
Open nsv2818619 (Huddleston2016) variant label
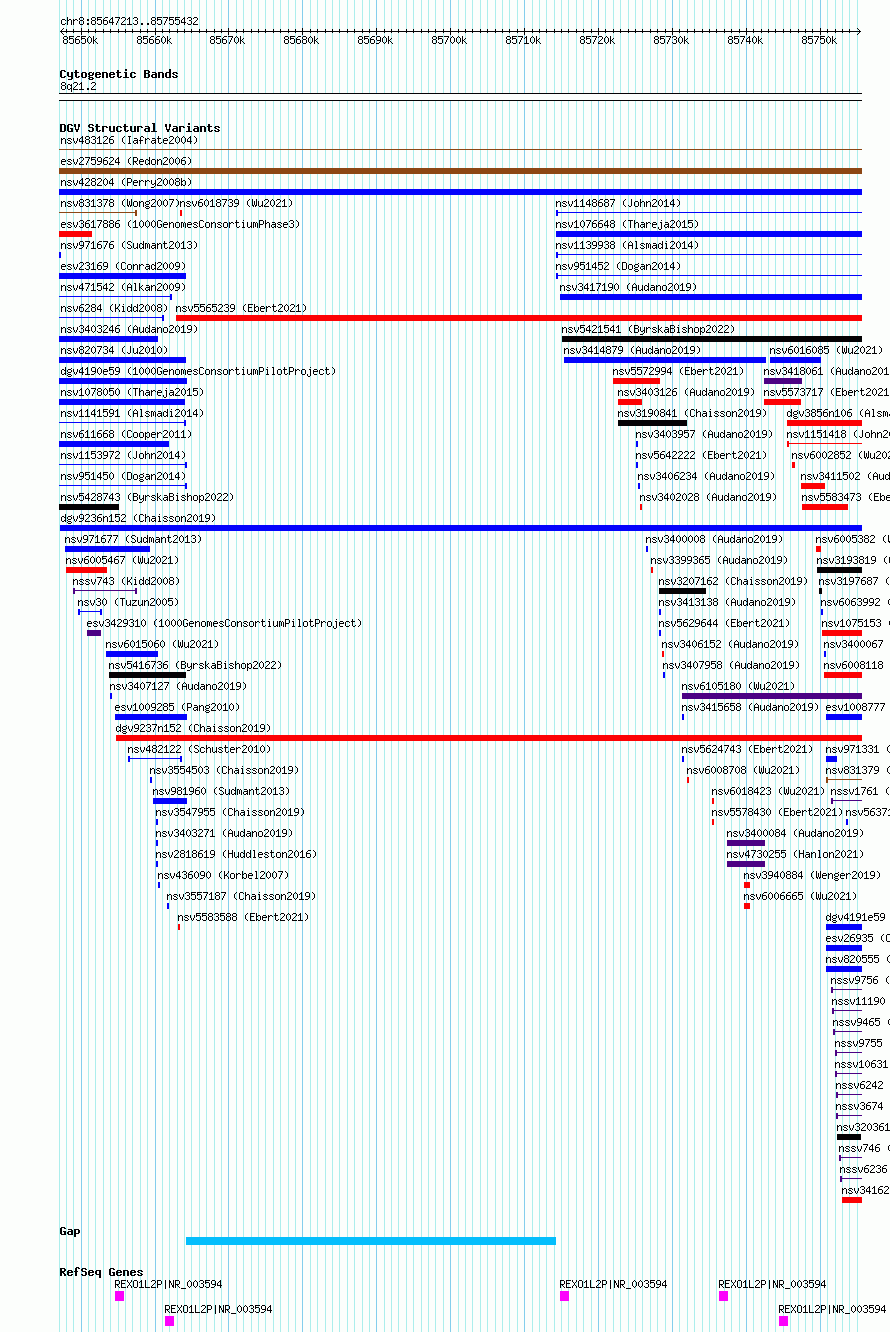click(236, 854)
